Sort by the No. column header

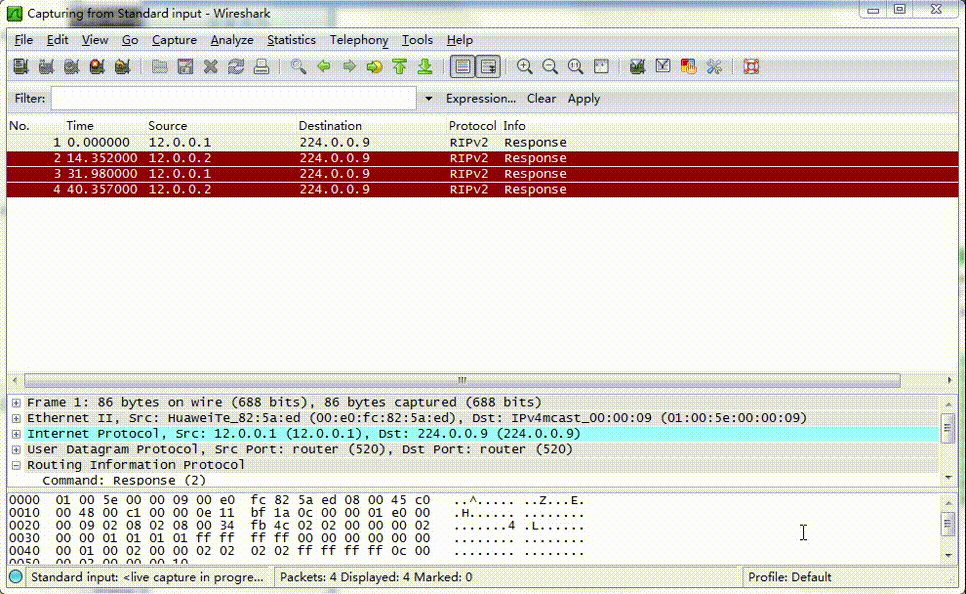tap(19, 126)
